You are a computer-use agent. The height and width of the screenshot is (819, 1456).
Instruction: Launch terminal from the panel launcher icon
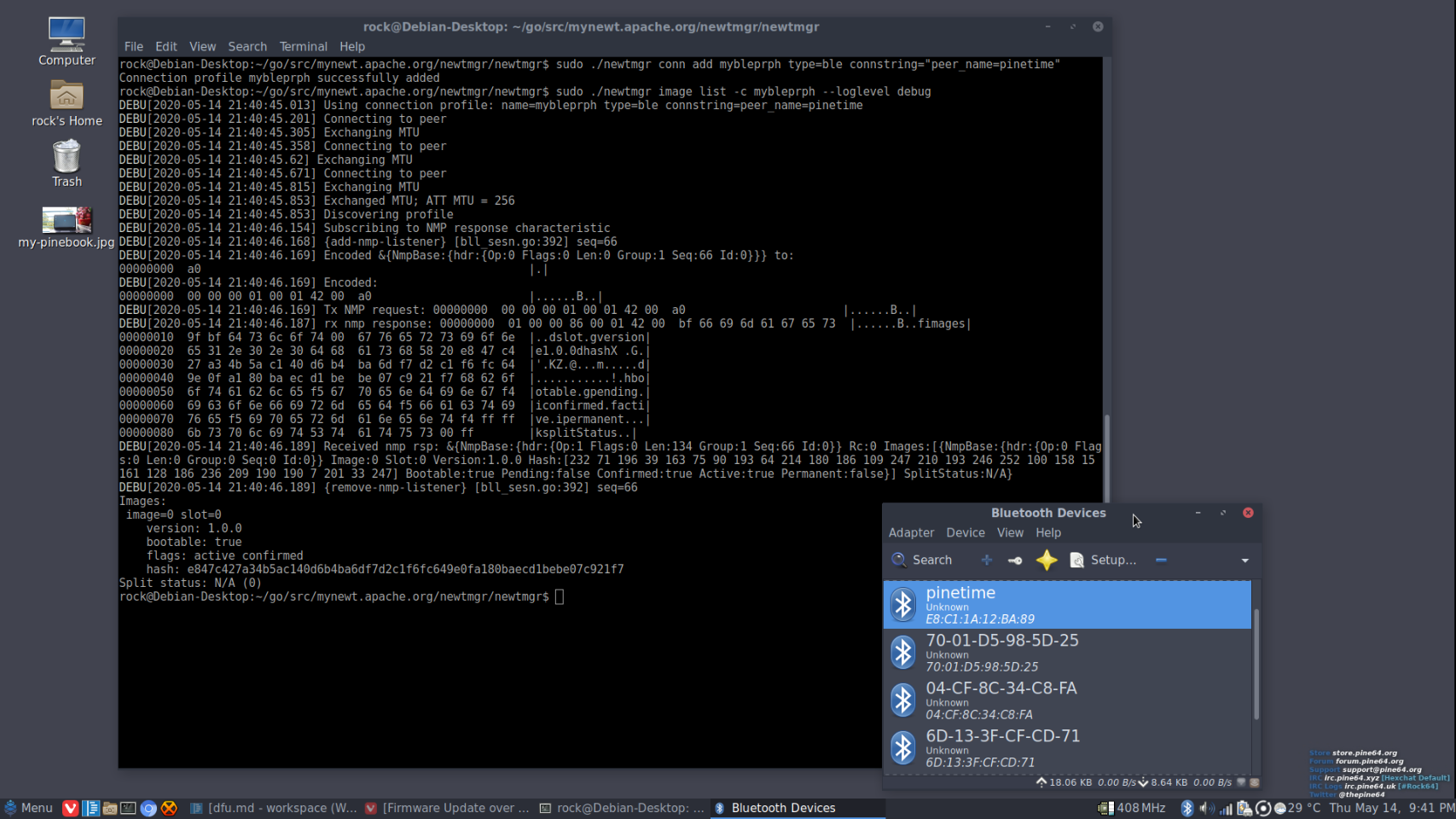(128, 808)
